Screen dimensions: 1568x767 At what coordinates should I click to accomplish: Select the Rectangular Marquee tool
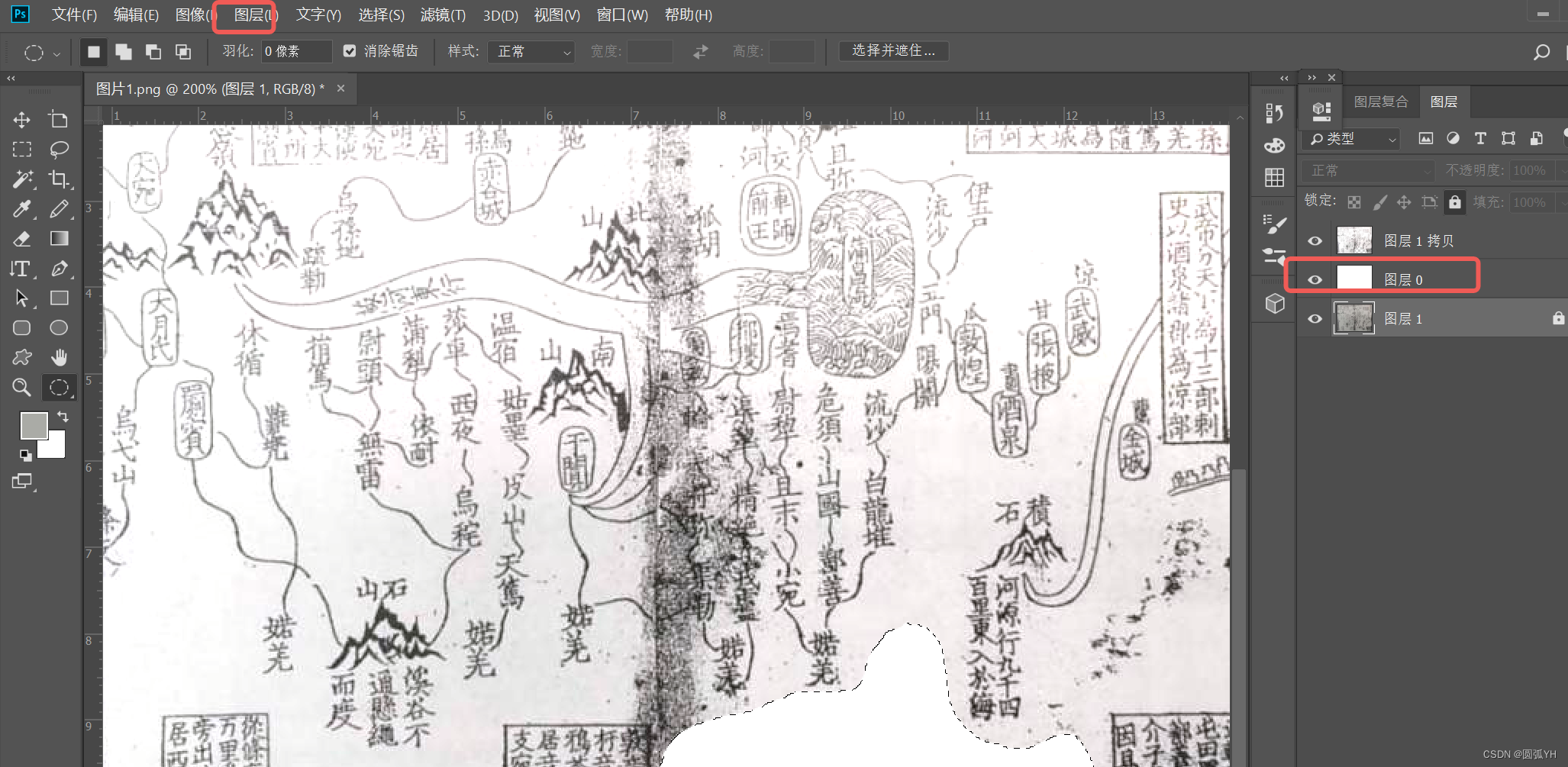click(21, 150)
